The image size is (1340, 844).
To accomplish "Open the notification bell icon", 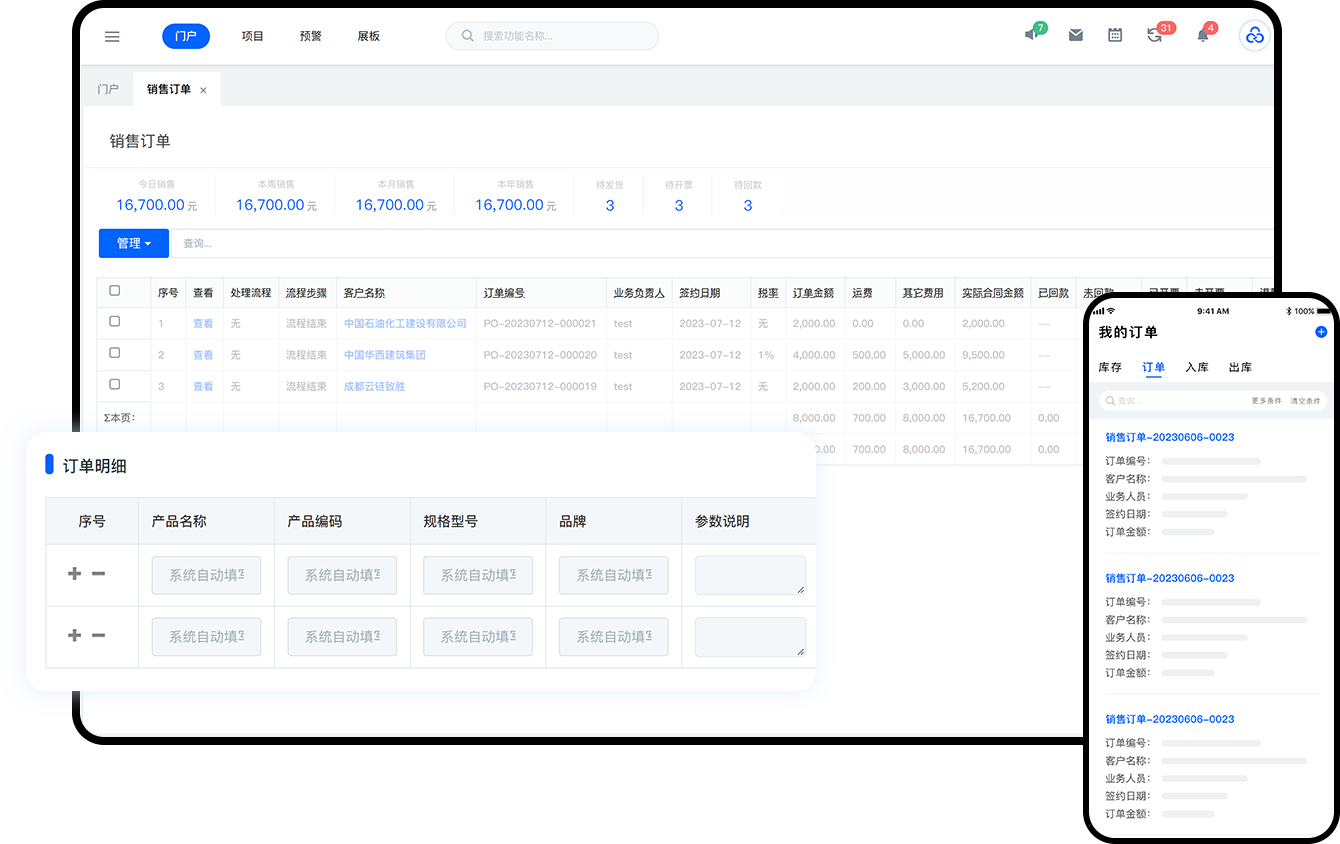I will tap(1203, 36).
